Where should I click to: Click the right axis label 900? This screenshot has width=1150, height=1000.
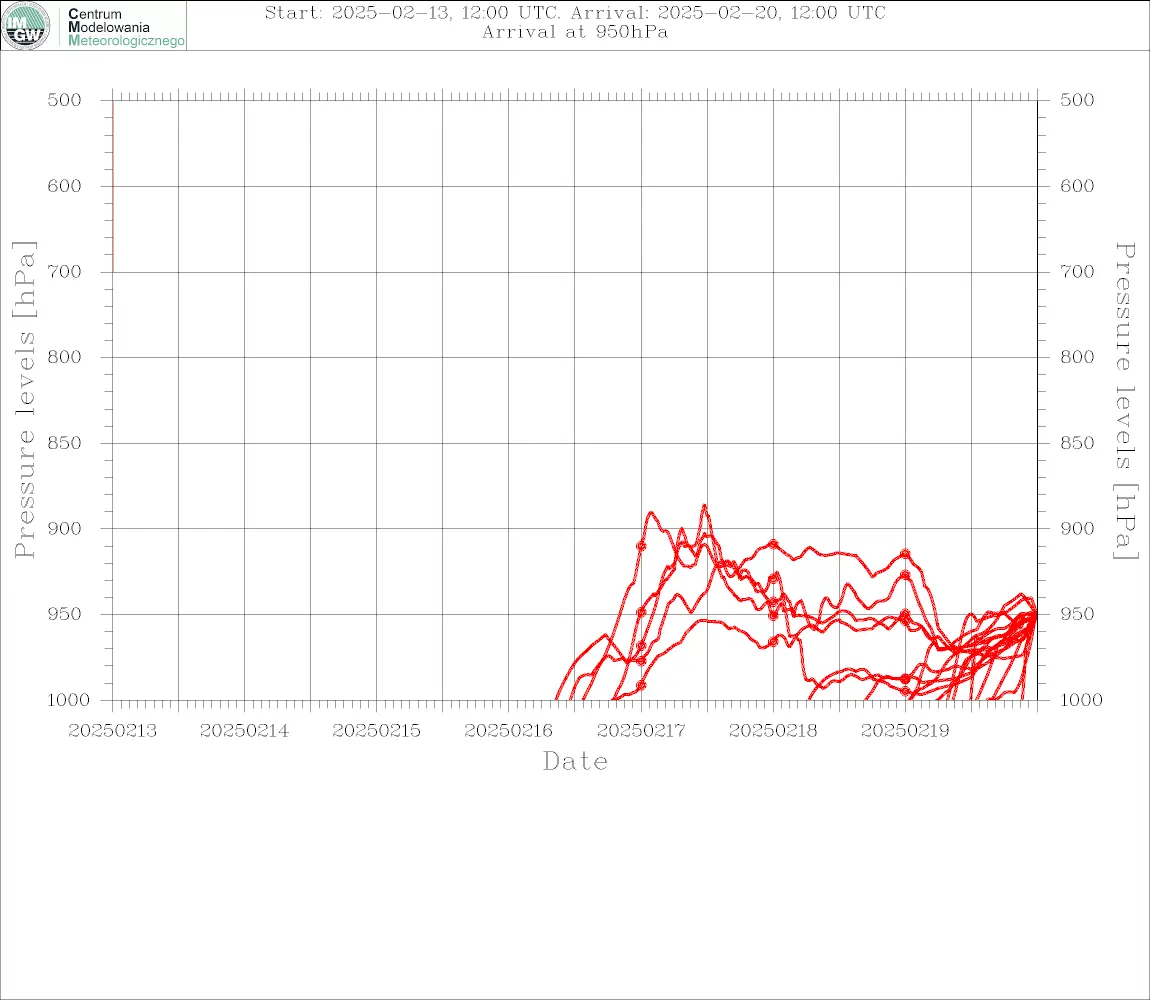[x=1077, y=529]
